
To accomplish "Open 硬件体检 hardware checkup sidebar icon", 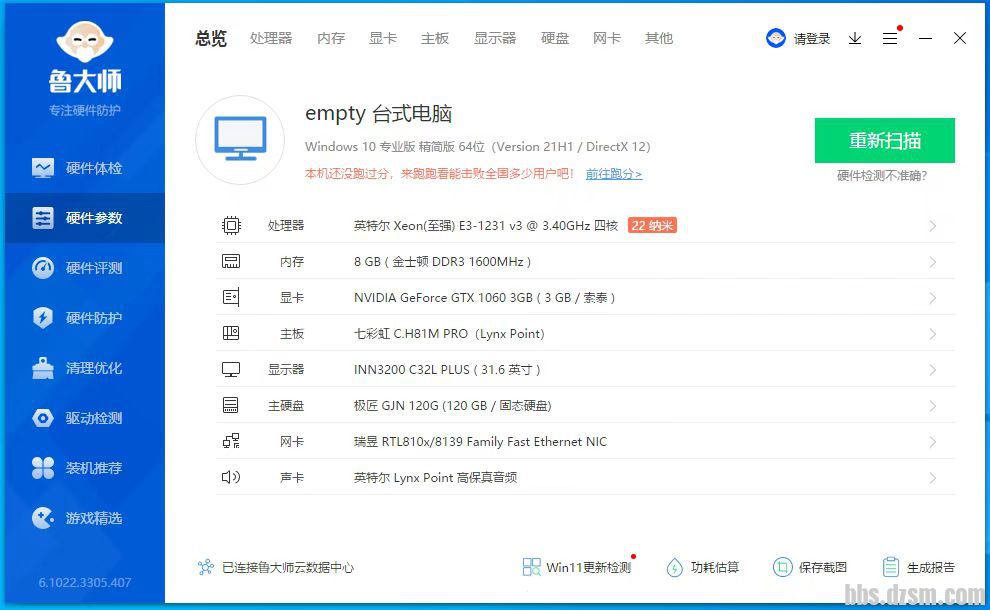I will [x=43, y=168].
